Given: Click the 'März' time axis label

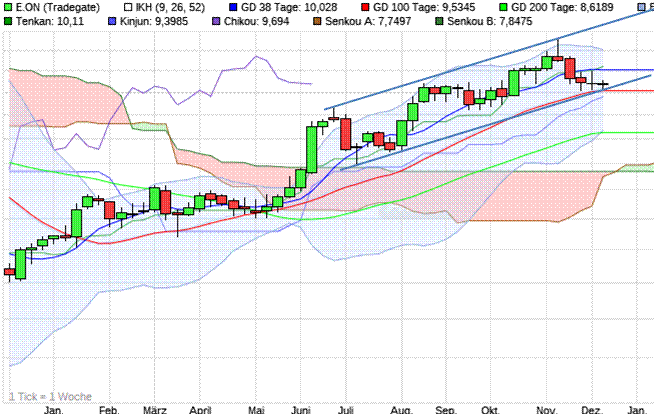Looking at the screenshot, I should 155,410.
